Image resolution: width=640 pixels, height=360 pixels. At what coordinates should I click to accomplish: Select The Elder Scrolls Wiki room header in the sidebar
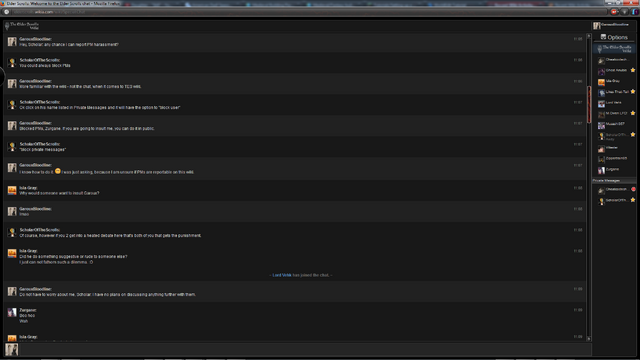(614, 49)
